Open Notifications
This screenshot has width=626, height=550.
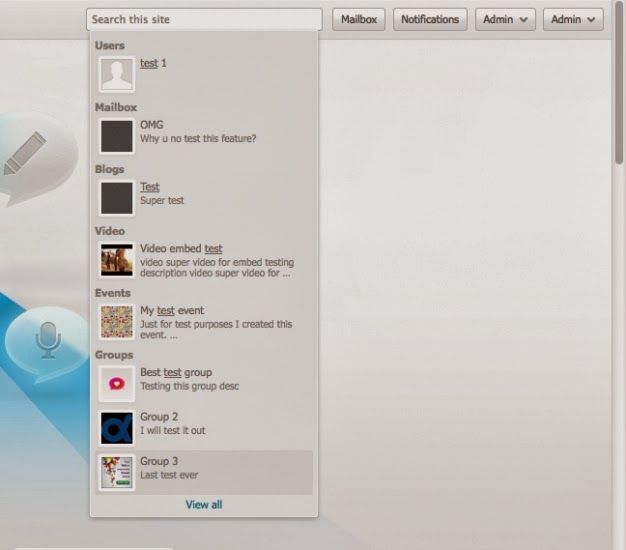pos(430,19)
